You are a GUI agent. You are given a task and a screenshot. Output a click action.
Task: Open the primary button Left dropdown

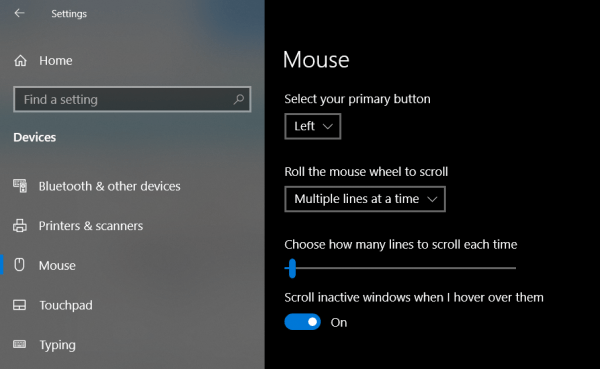click(313, 126)
